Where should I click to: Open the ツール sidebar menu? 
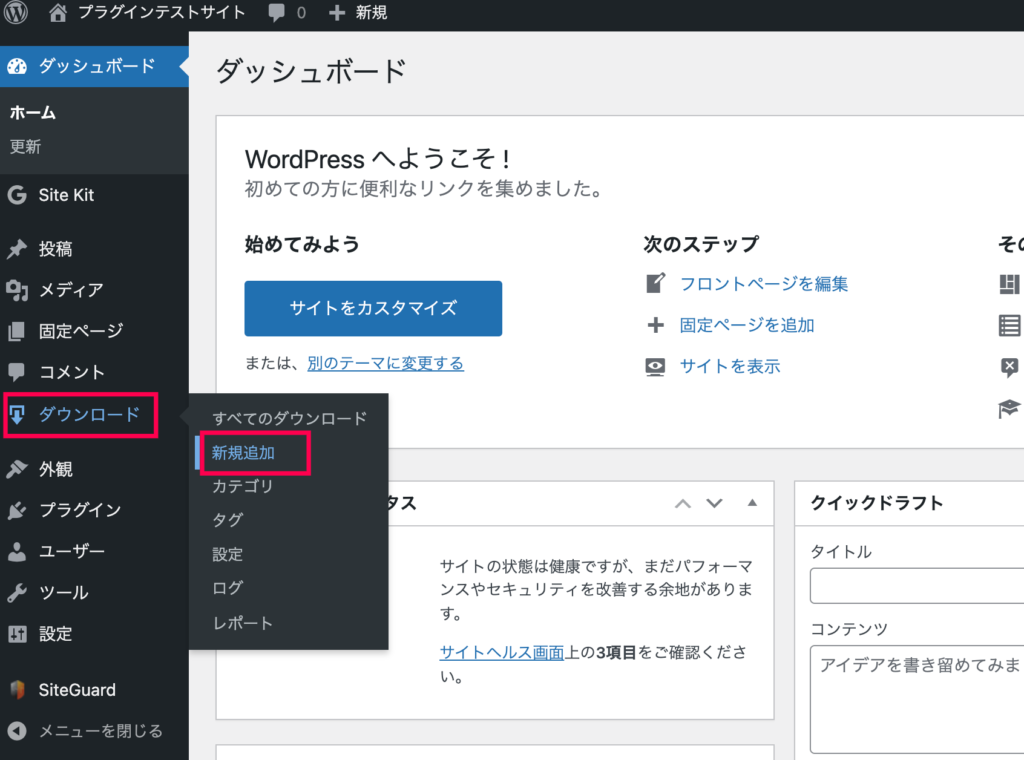coord(64,593)
